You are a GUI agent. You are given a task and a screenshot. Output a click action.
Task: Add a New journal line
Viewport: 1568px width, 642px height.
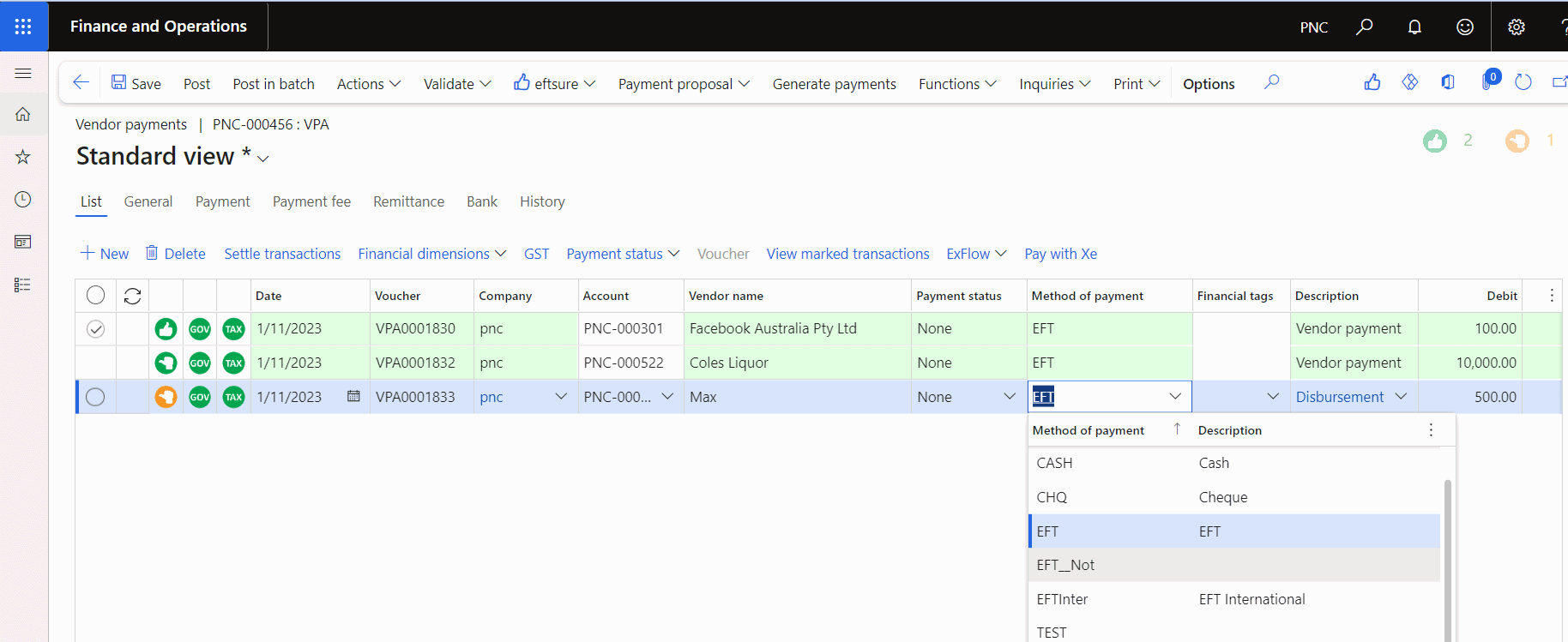(x=104, y=254)
